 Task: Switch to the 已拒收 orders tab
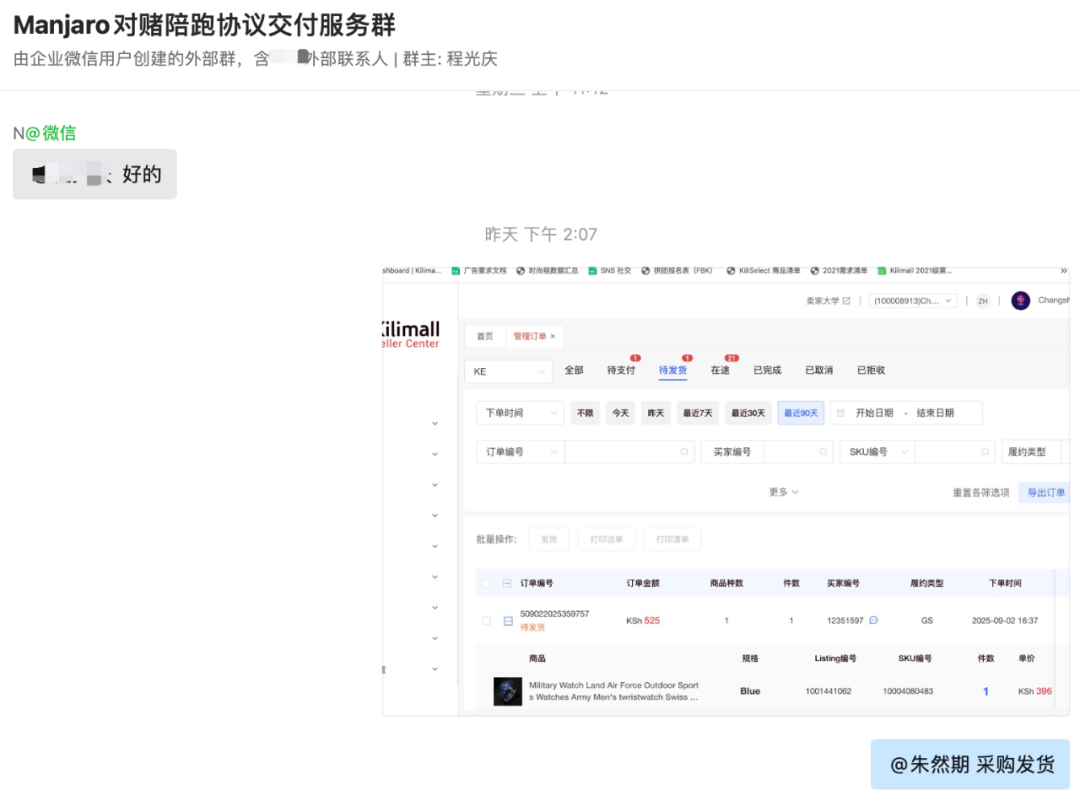click(871, 370)
